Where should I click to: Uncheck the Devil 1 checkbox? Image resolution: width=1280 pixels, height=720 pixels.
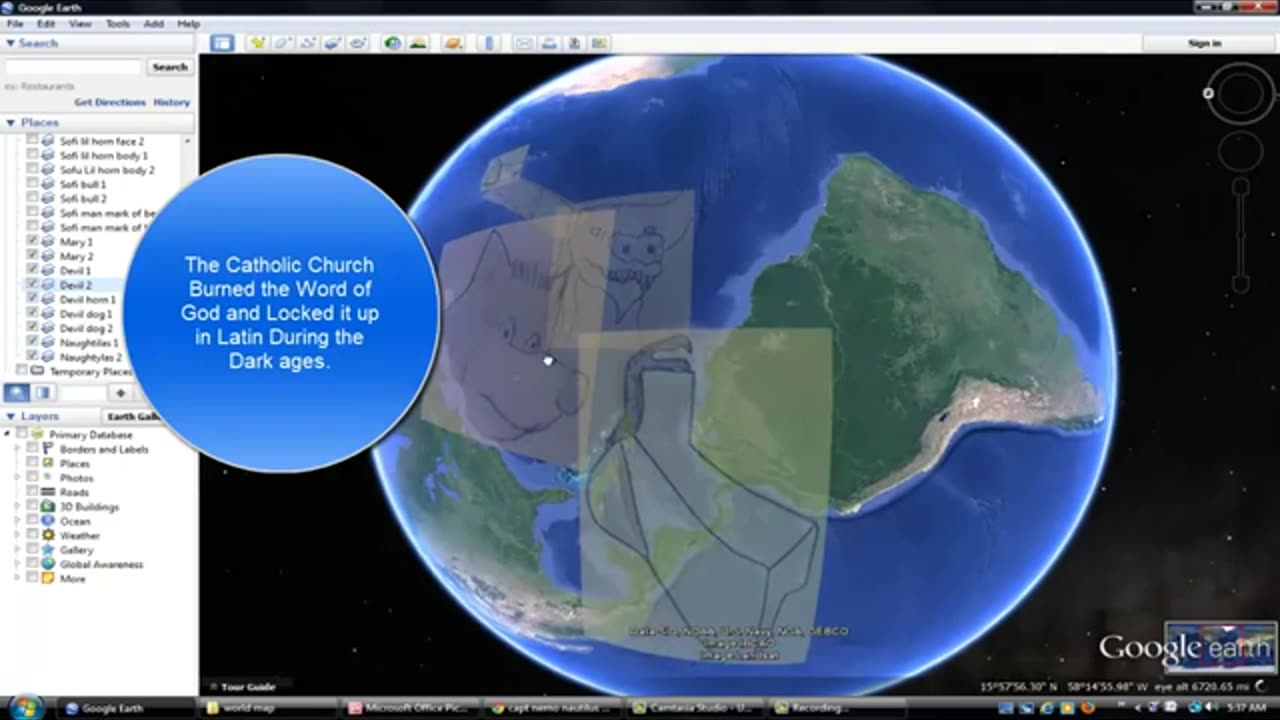33,270
